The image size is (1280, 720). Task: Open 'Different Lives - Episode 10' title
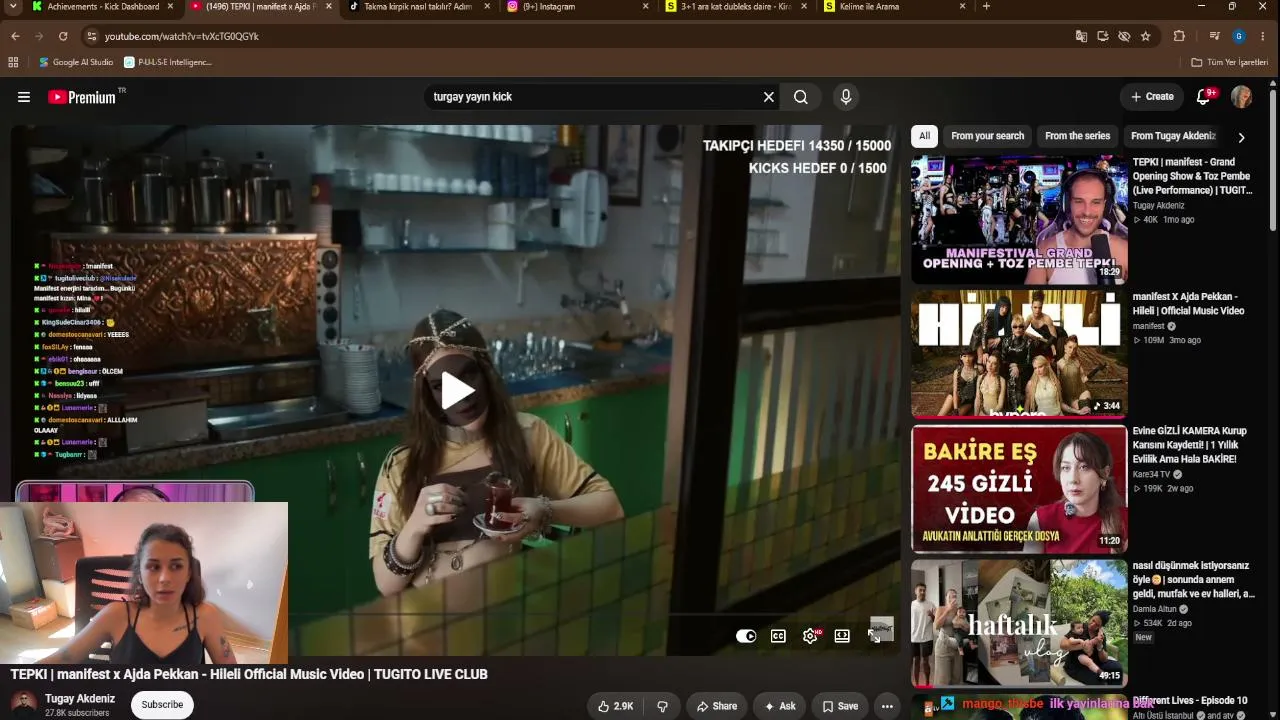(1190, 701)
